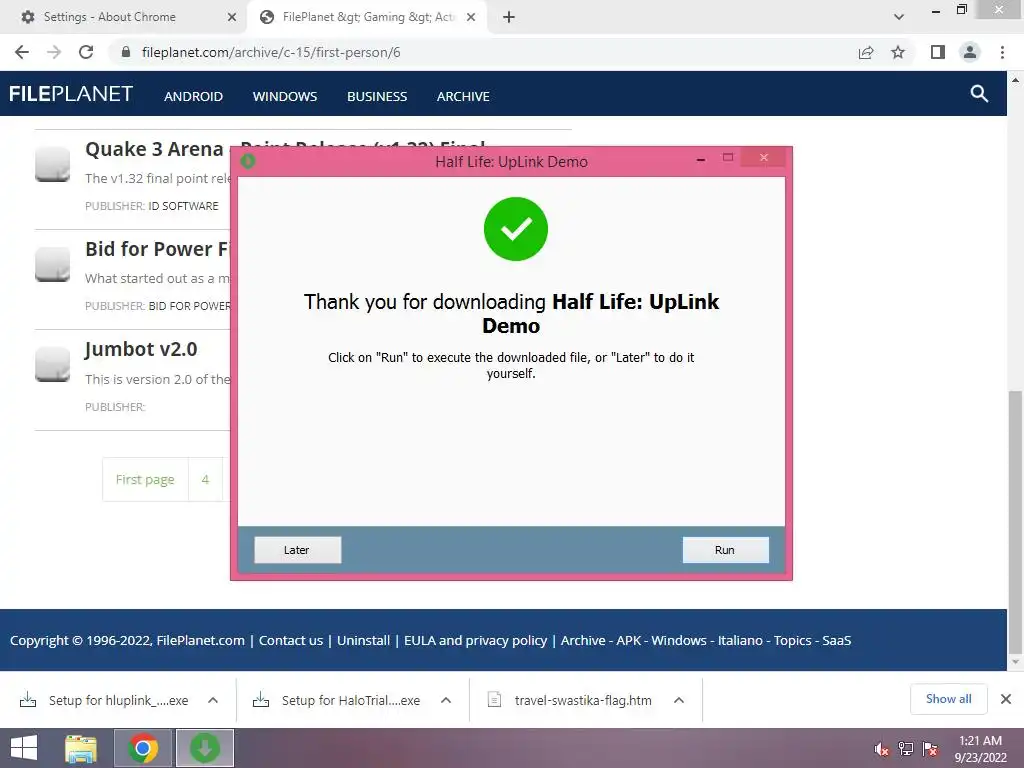Viewport: 1024px width, 768px height.
Task: Switch to the FilePlanet Gaming tab
Action: click(369, 17)
